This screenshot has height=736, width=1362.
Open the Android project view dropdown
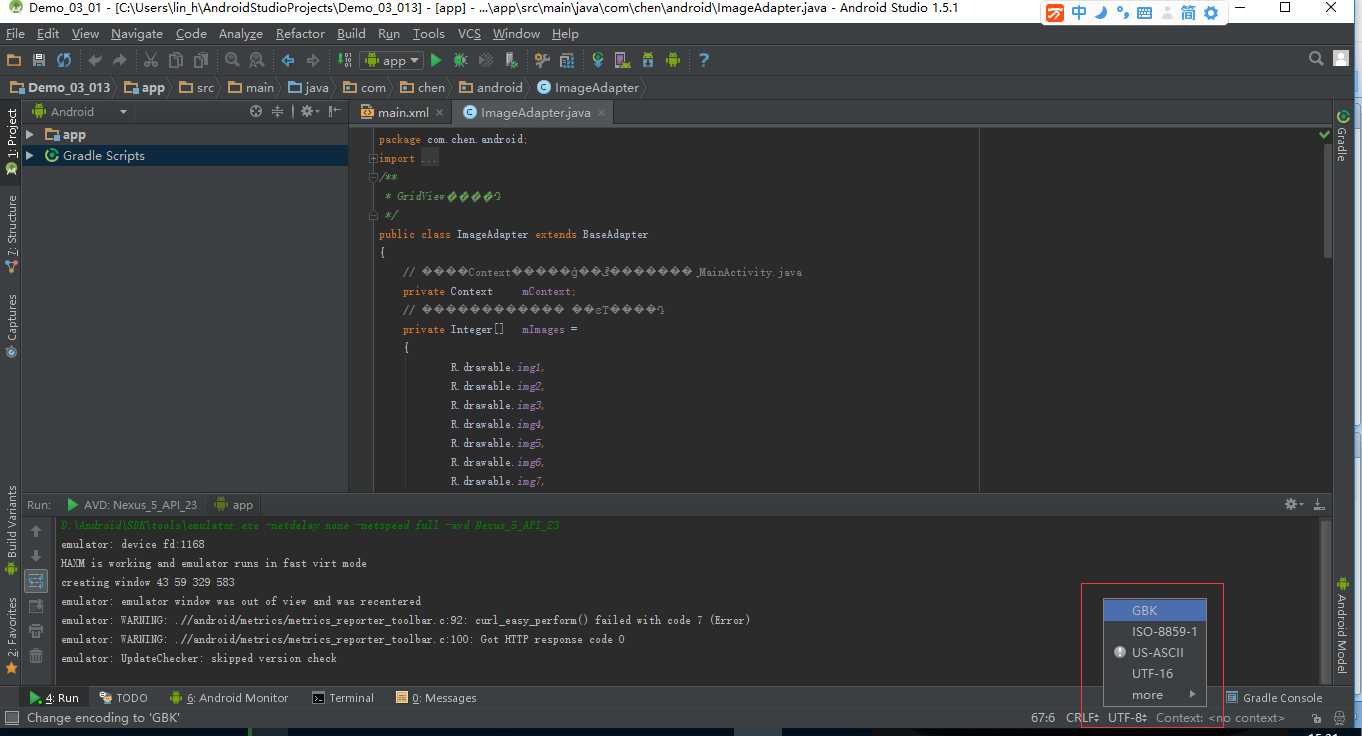[82, 112]
